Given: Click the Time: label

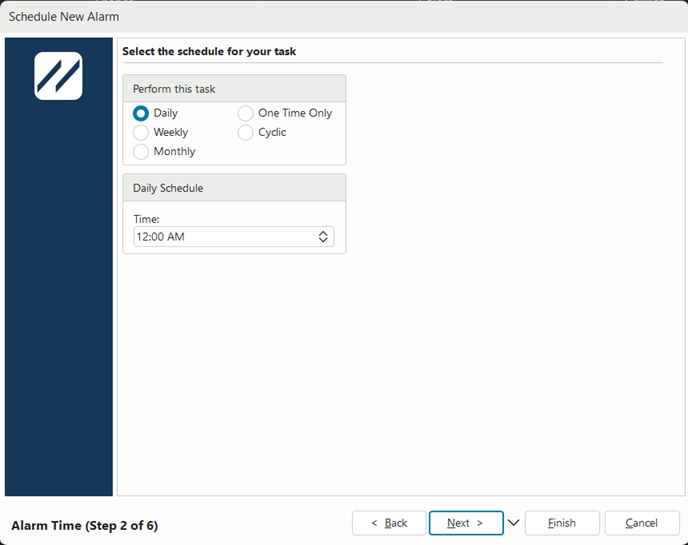Looking at the screenshot, I should click(x=146, y=219).
